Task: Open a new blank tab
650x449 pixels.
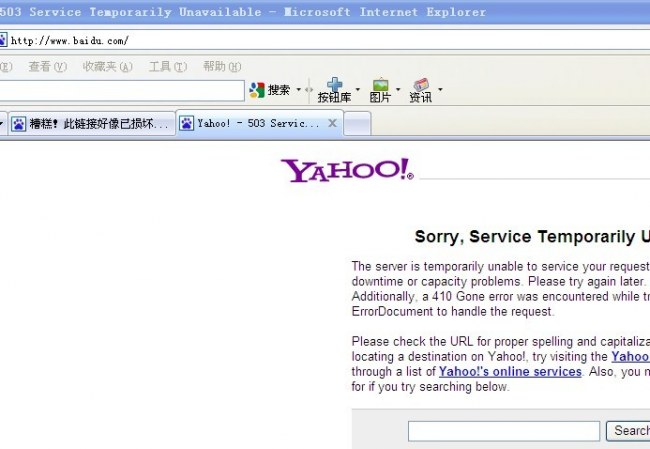Action: [357, 124]
